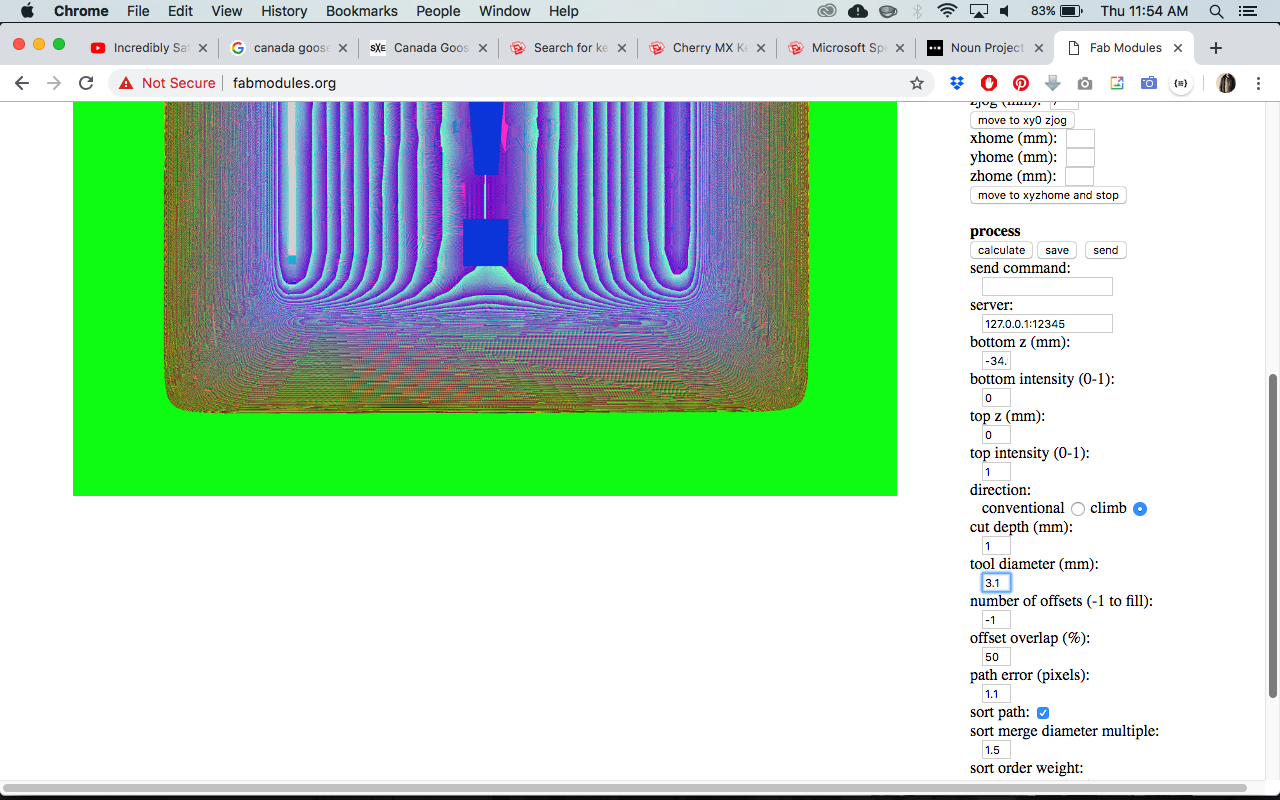Toggle the sort path checkbox
The width and height of the screenshot is (1280, 800).
(1043, 713)
